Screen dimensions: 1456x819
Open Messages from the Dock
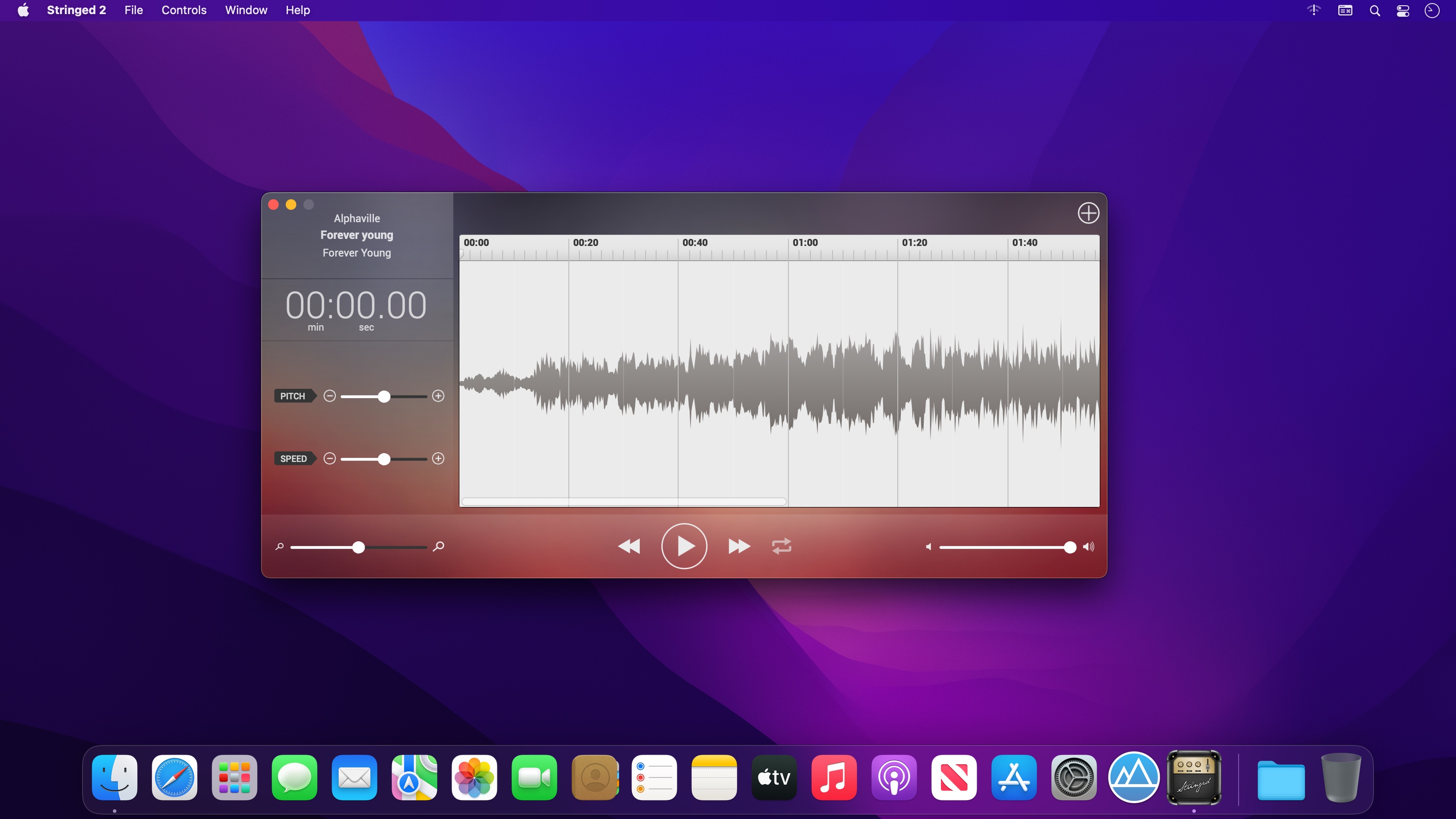click(295, 777)
